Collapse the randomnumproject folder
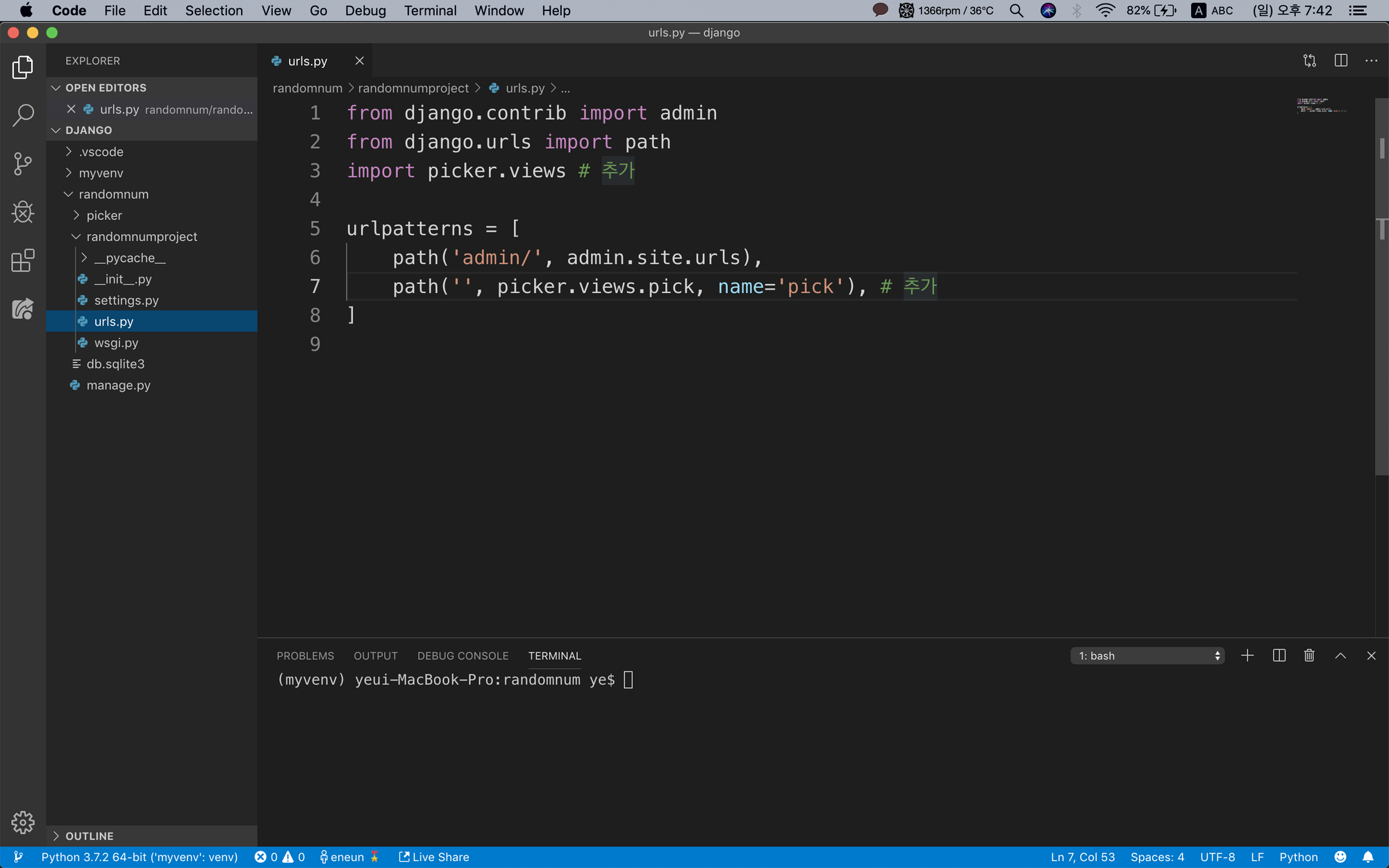This screenshot has height=868, width=1389. pos(142,237)
